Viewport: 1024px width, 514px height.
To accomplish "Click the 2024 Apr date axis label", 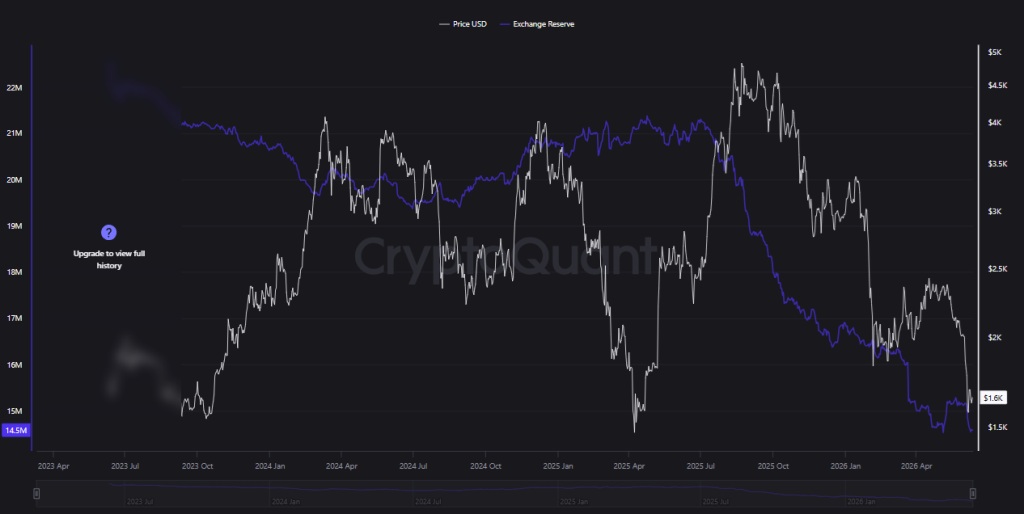I will pos(342,466).
